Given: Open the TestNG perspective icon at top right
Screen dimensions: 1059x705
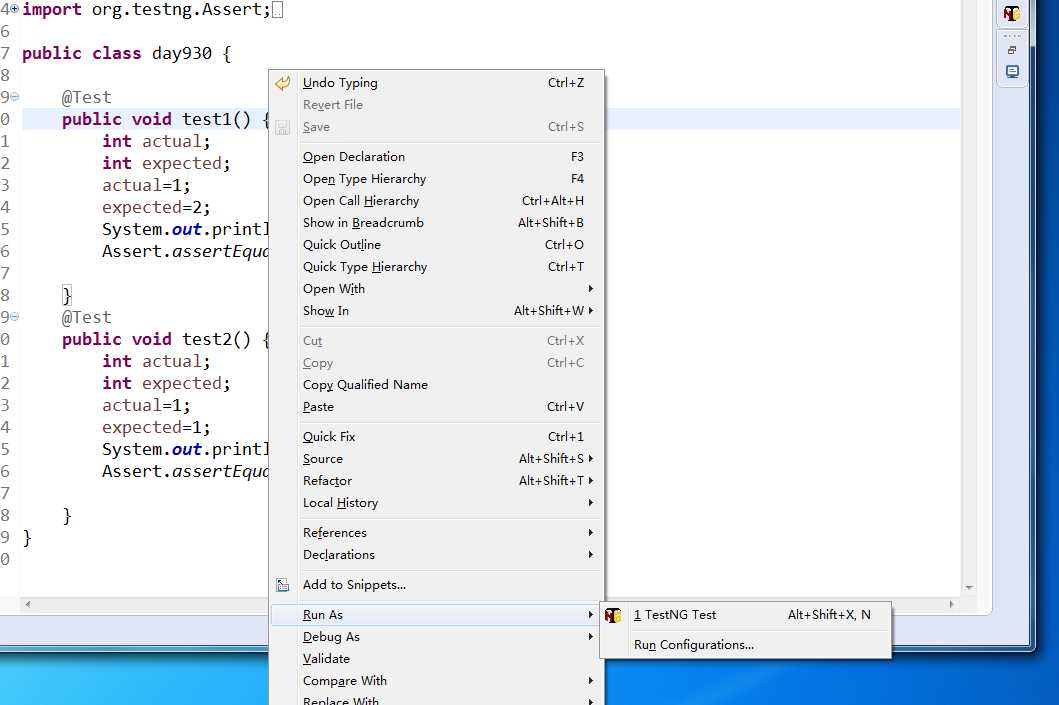Looking at the screenshot, I should (1011, 13).
